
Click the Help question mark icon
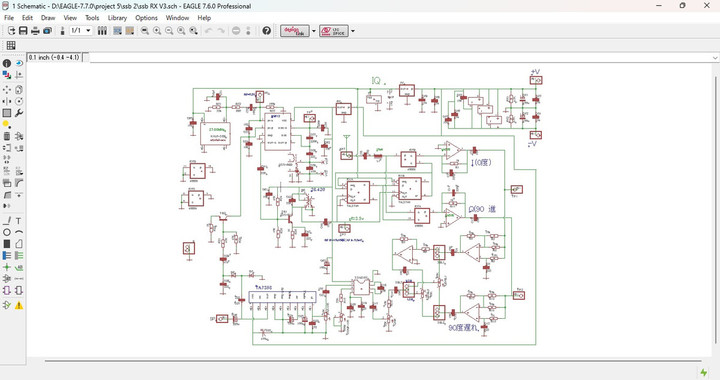(266, 31)
